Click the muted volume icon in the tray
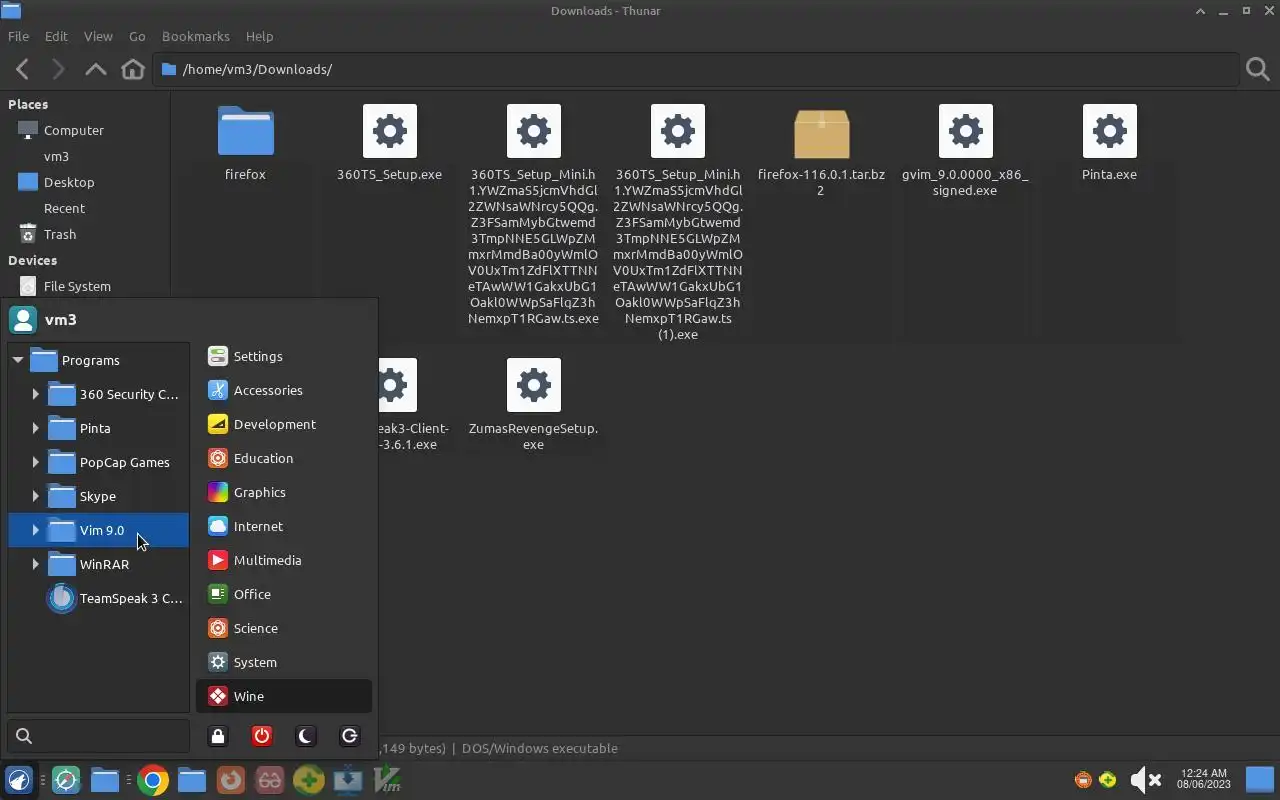 coord(1145,780)
